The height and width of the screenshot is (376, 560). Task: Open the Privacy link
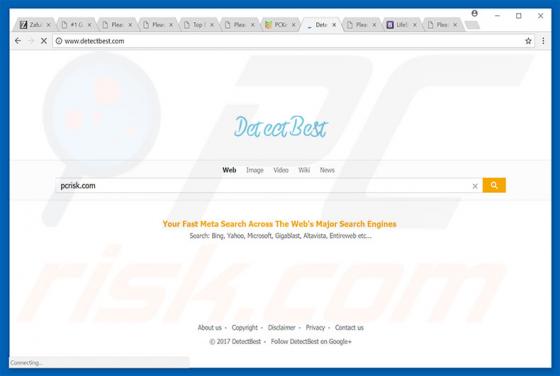point(315,327)
